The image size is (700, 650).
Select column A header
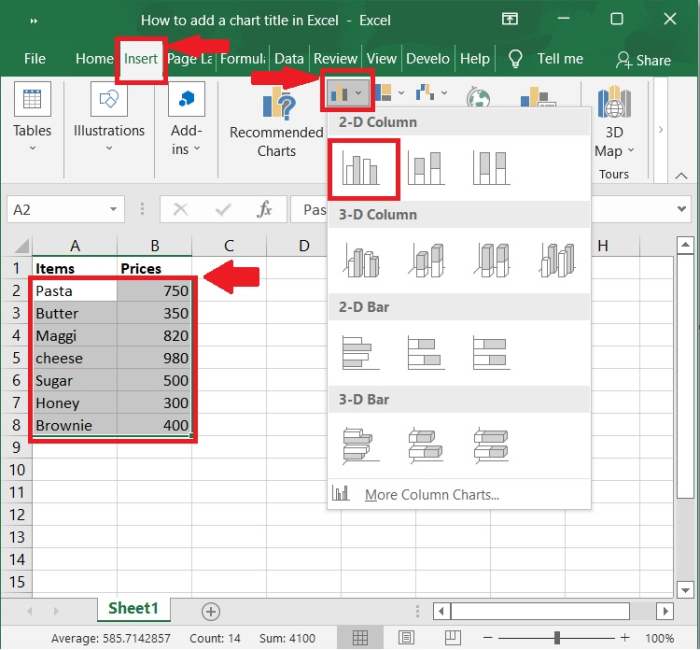coord(75,246)
